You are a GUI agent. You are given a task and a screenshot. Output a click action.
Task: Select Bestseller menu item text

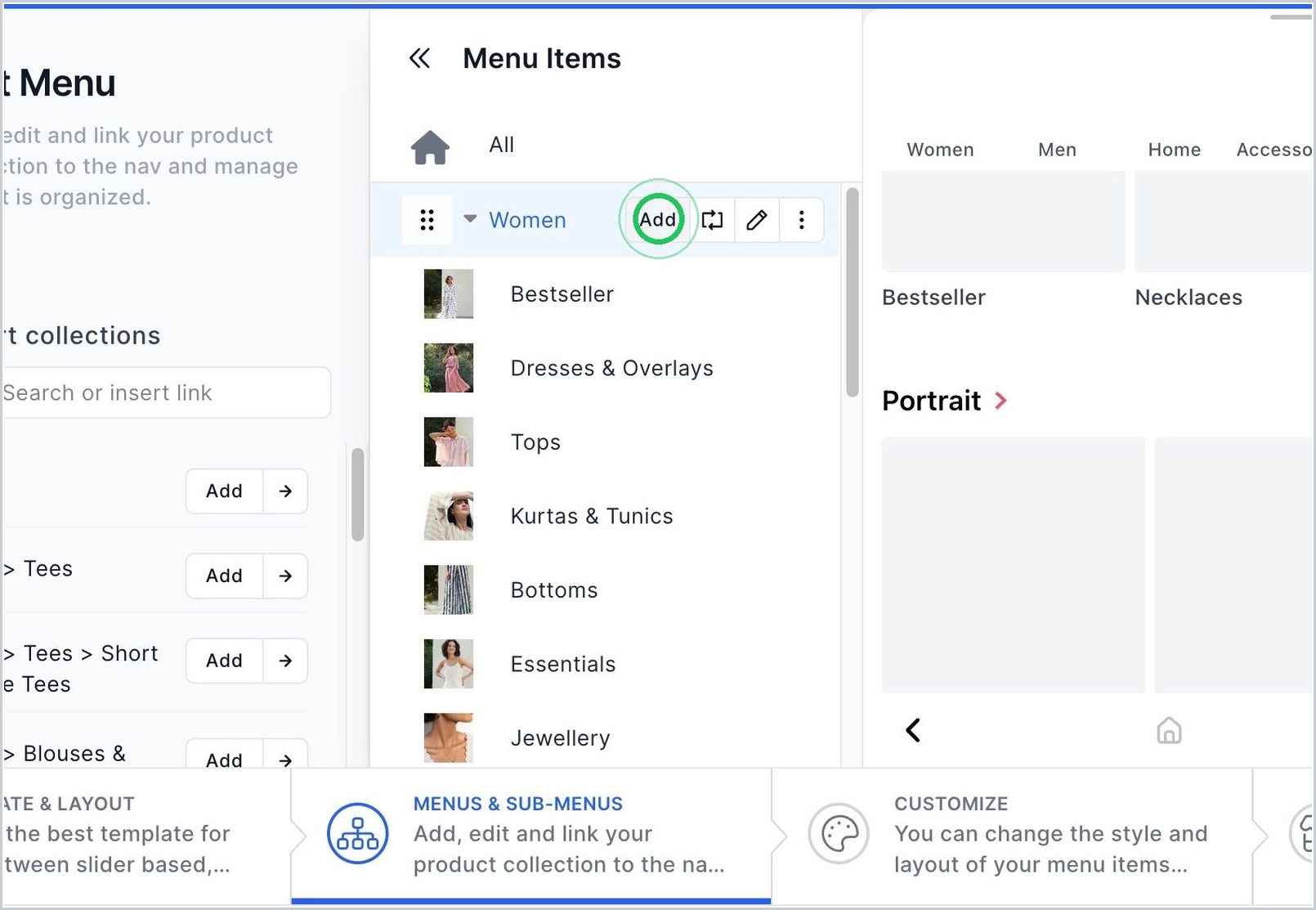coord(562,294)
